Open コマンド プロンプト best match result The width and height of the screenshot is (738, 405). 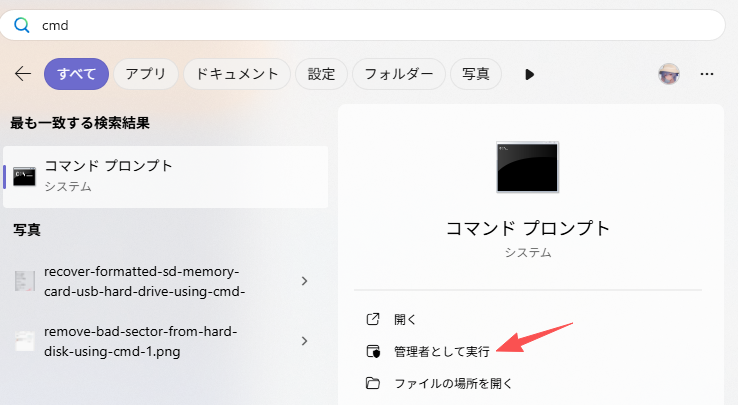(x=166, y=177)
